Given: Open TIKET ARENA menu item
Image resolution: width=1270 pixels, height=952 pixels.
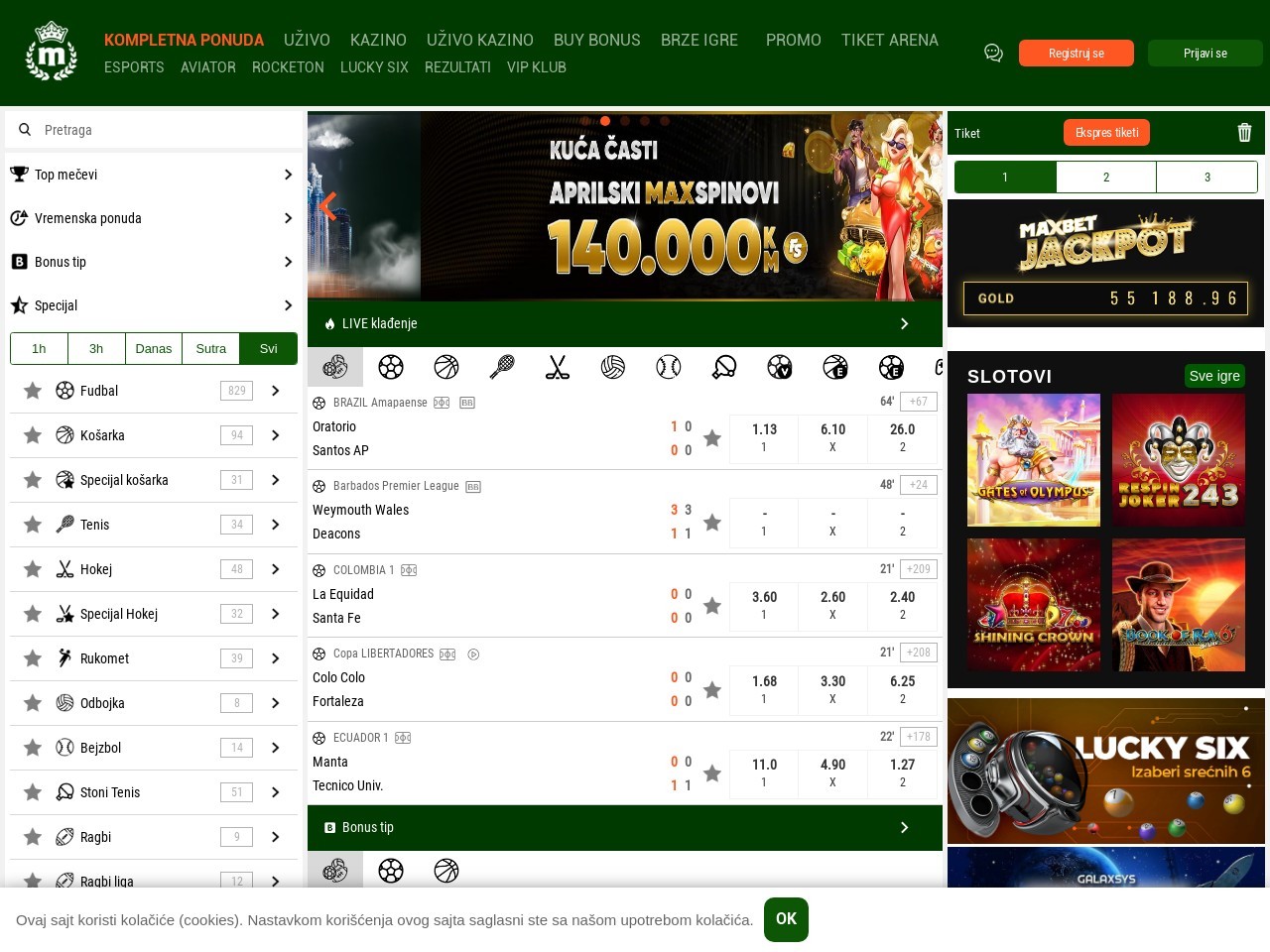Looking at the screenshot, I should pyautogui.click(x=890, y=40).
